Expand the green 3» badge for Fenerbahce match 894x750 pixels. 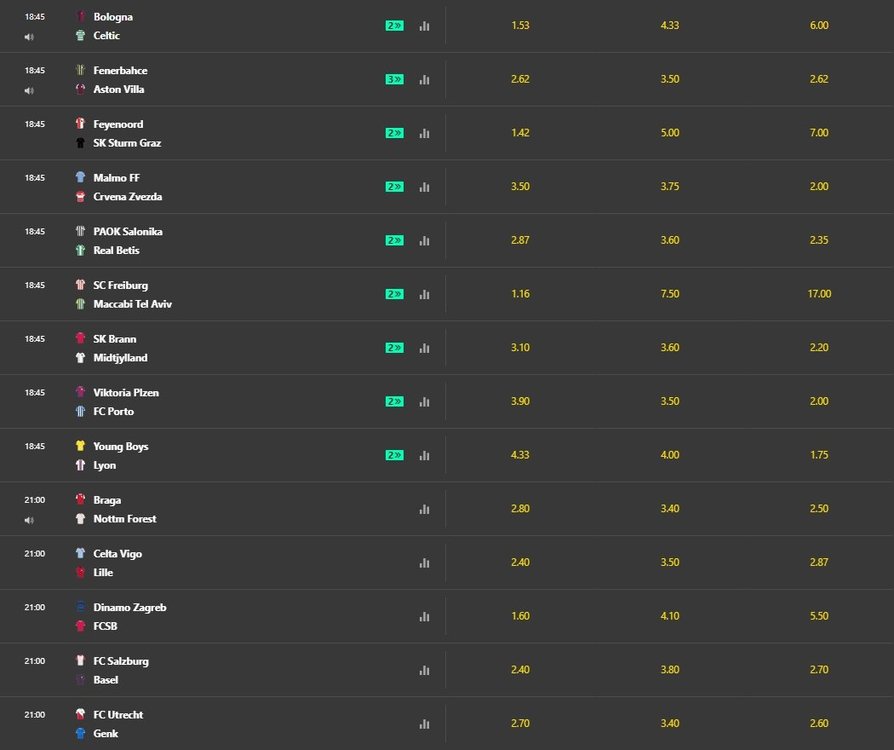[x=394, y=79]
